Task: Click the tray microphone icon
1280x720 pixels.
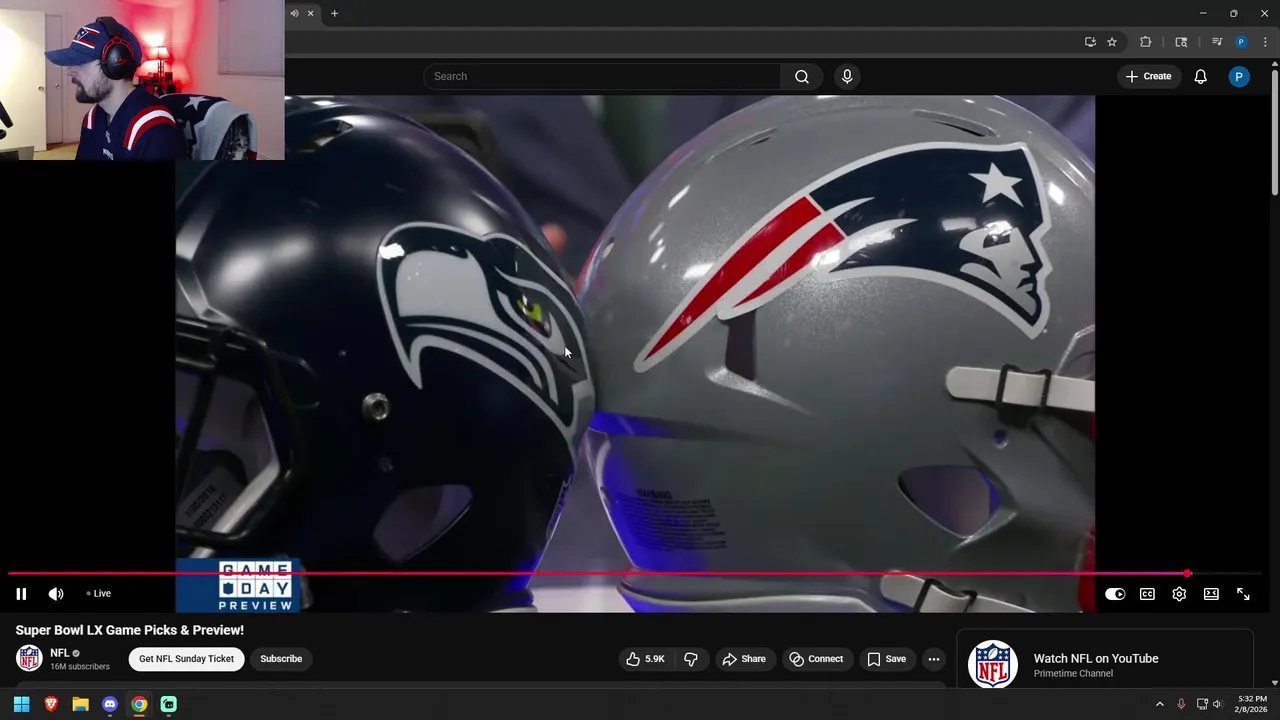Action: (x=1181, y=704)
